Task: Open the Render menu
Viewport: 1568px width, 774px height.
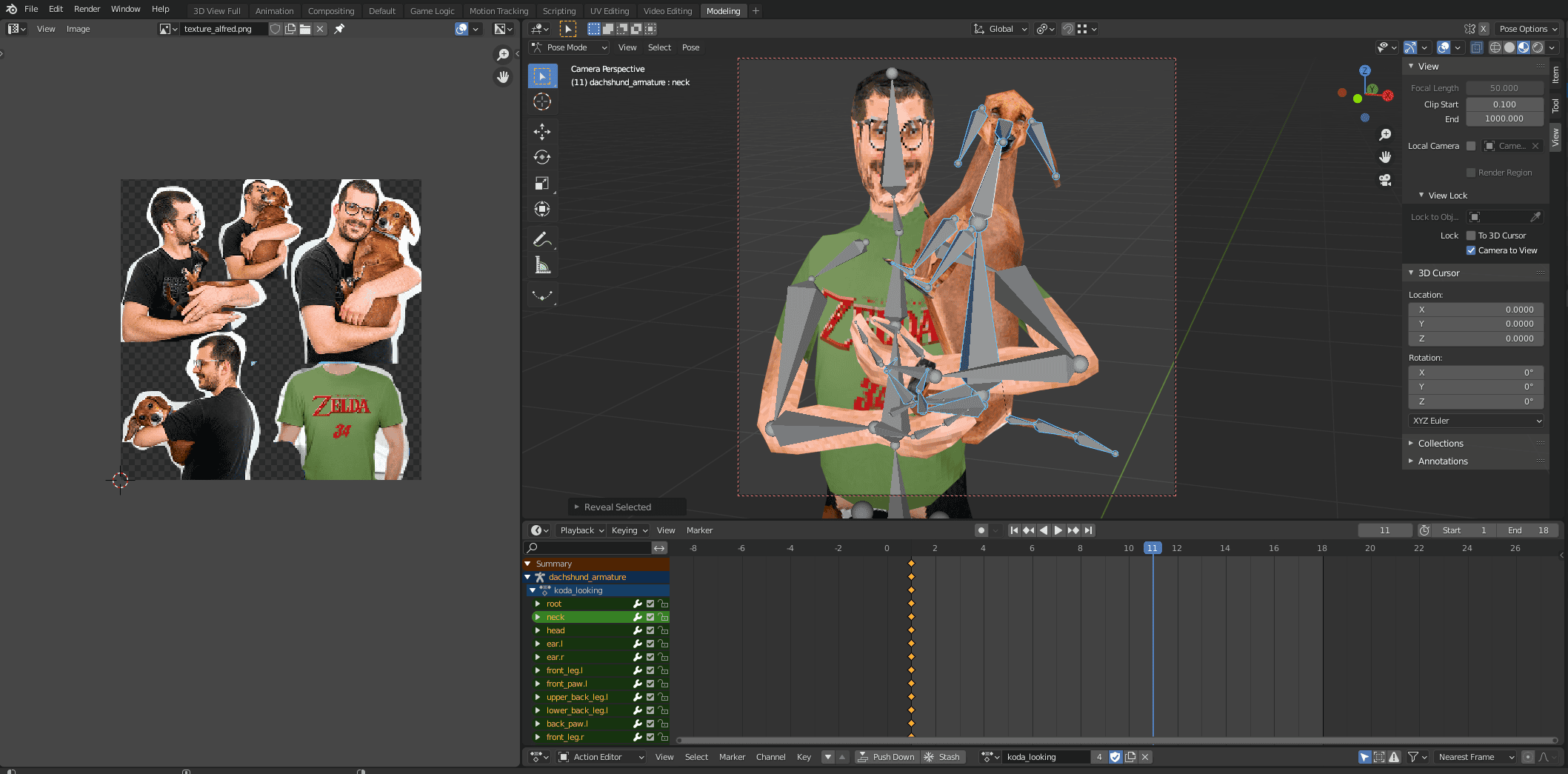Action: (x=87, y=9)
